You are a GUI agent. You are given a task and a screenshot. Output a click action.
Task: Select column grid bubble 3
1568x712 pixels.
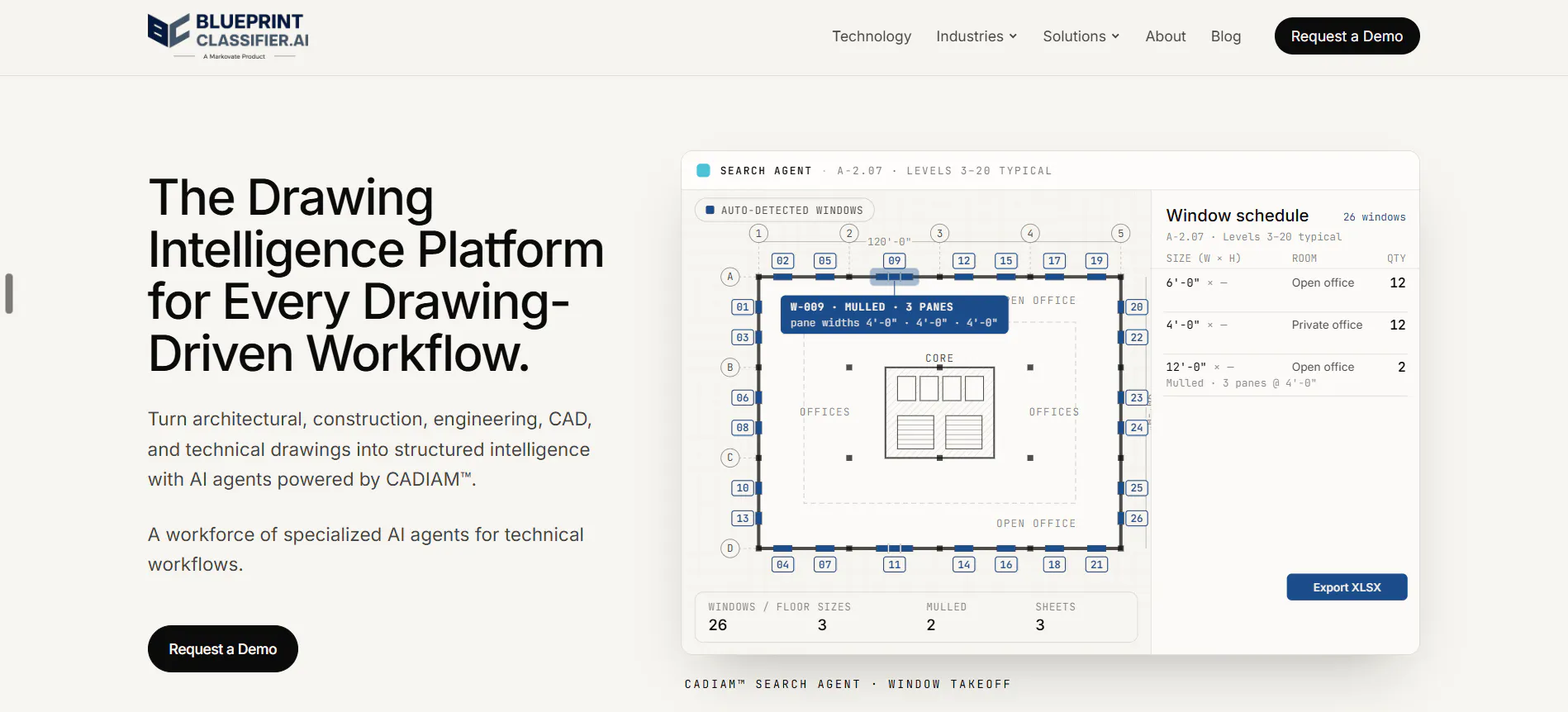click(x=939, y=234)
